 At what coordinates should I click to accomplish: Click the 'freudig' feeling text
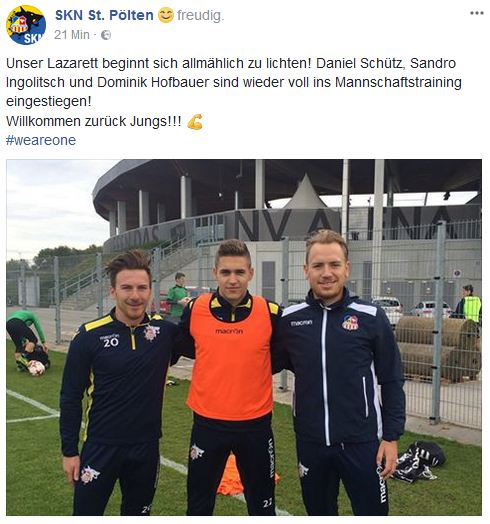click(x=200, y=15)
